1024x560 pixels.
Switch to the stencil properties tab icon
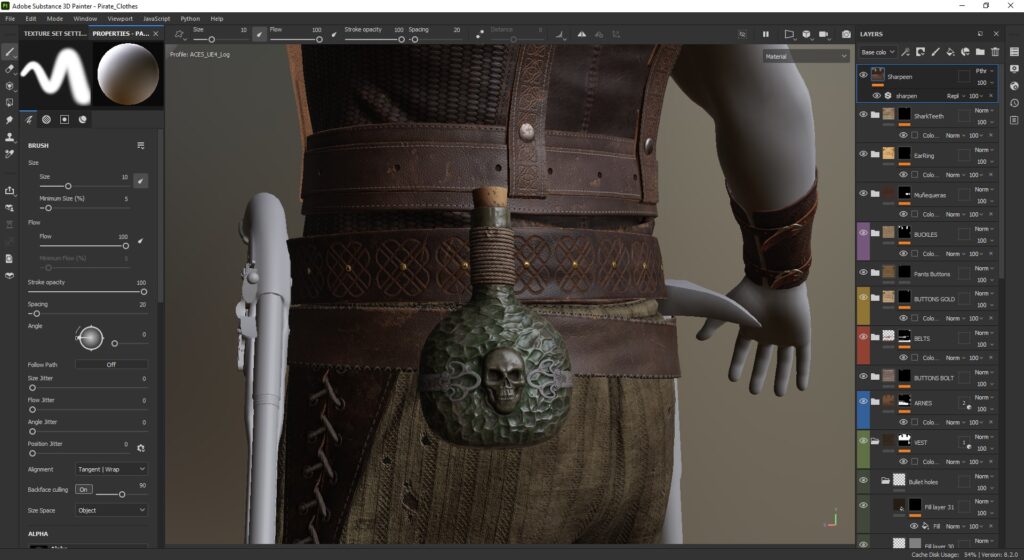click(64, 119)
